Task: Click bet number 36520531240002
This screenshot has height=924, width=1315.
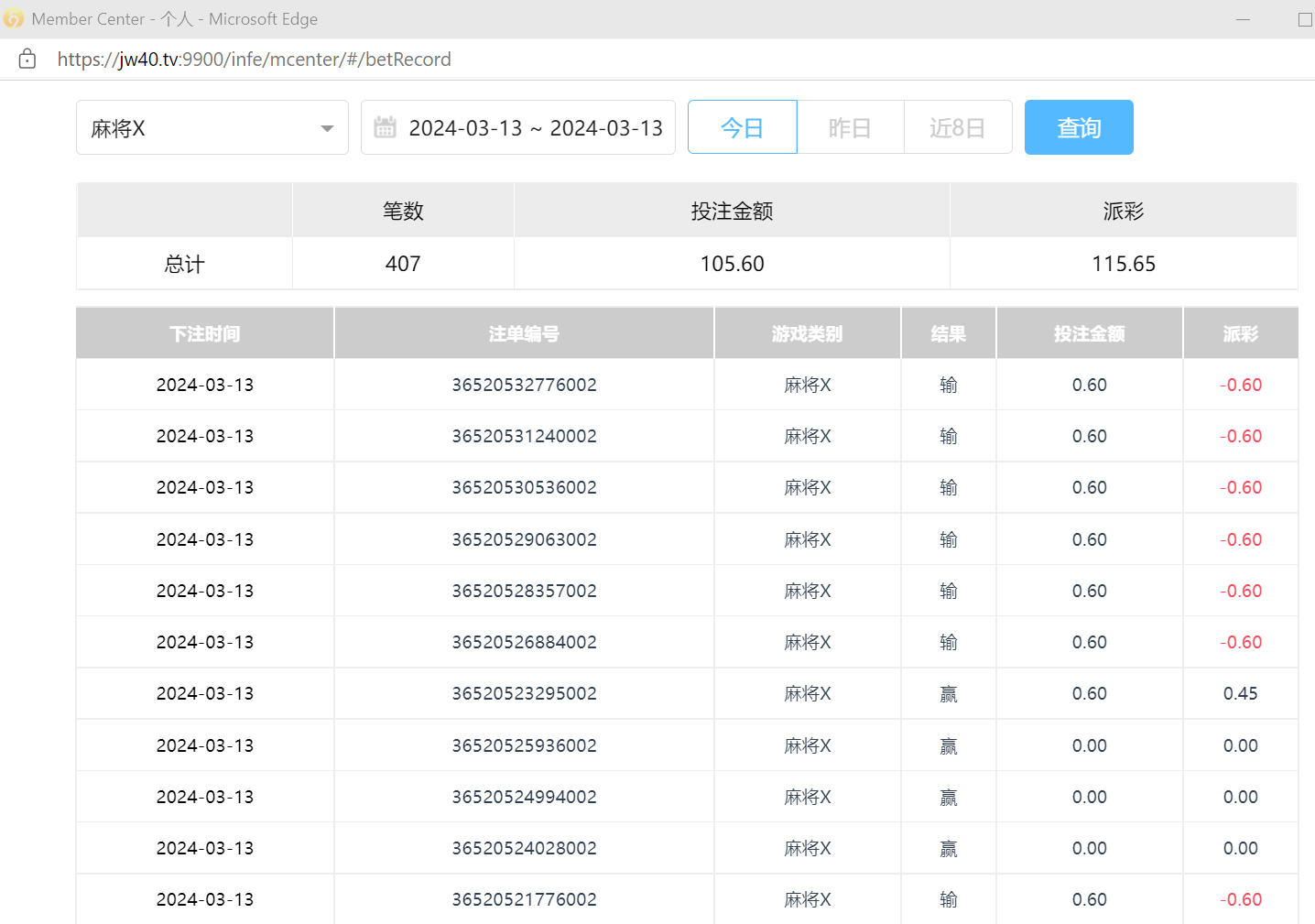Action: coord(524,436)
